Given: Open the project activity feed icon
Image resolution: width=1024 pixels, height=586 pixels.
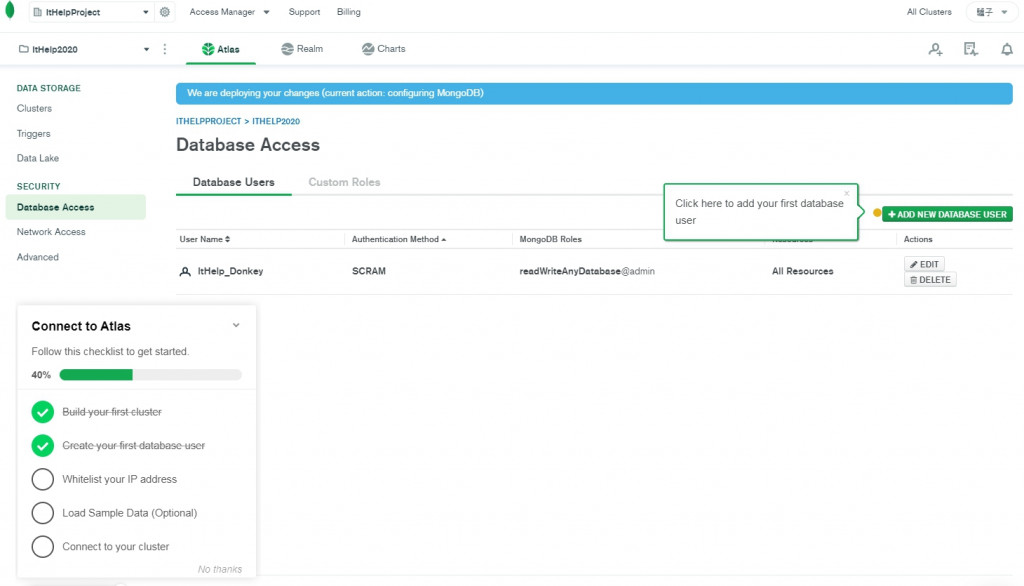Looking at the screenshot, I should click(x=971, y=49).
